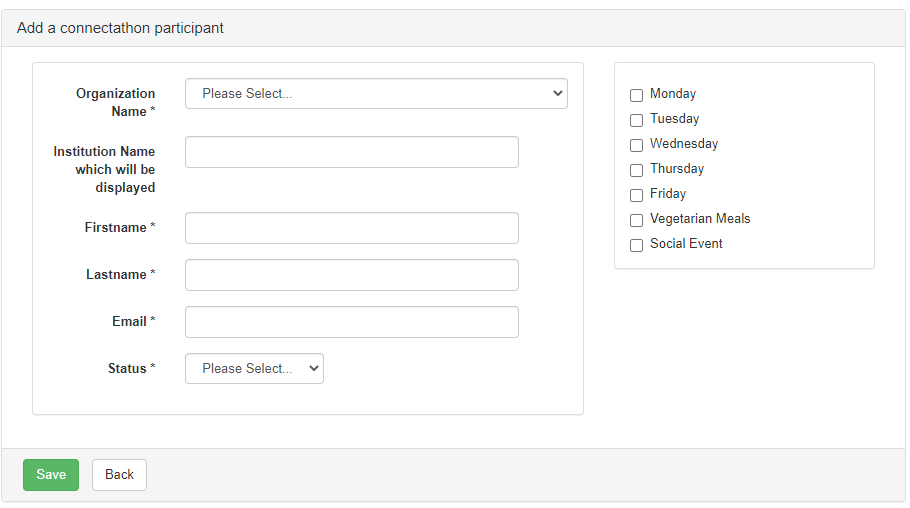Screen dimensions: 910x508
Task: Tick the Wednesday checkbox
Action: (x=637, y=145)
